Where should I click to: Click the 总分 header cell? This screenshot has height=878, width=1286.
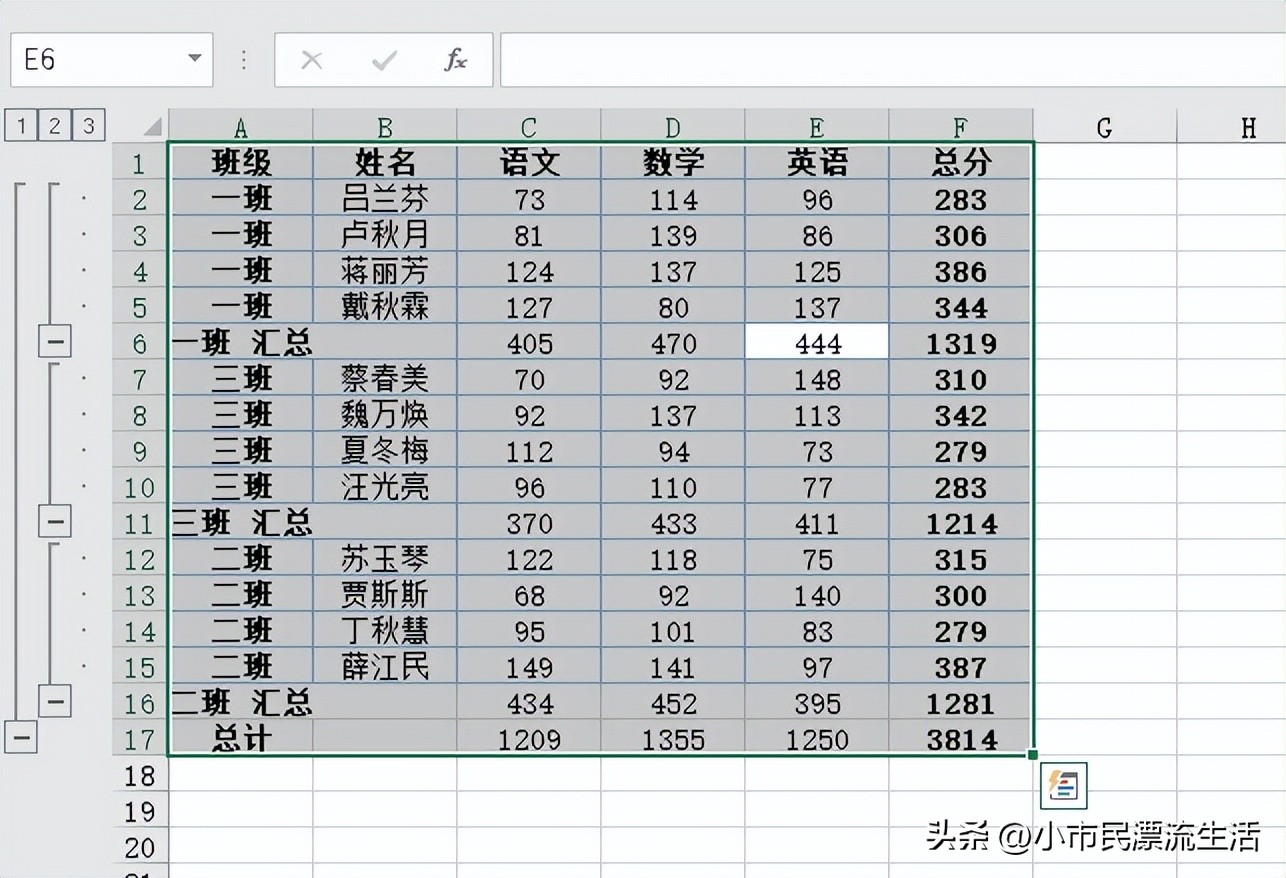961,163
